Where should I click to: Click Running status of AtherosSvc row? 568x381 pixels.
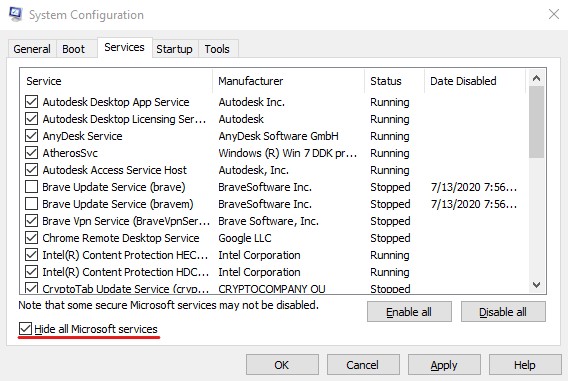pos(389,153)
